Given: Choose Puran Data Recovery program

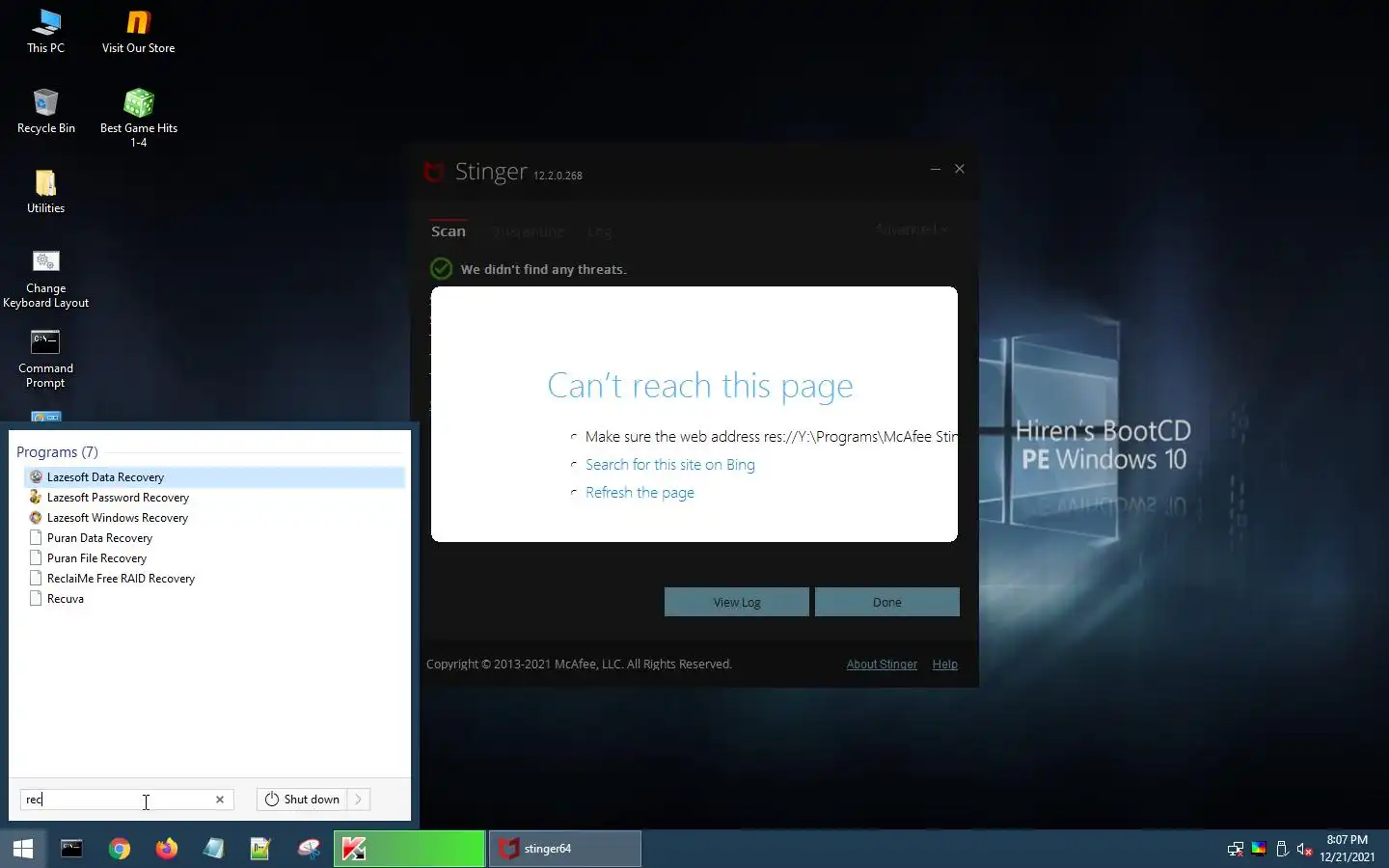Looking at the screenshot, I should click(x=213, y=538).
